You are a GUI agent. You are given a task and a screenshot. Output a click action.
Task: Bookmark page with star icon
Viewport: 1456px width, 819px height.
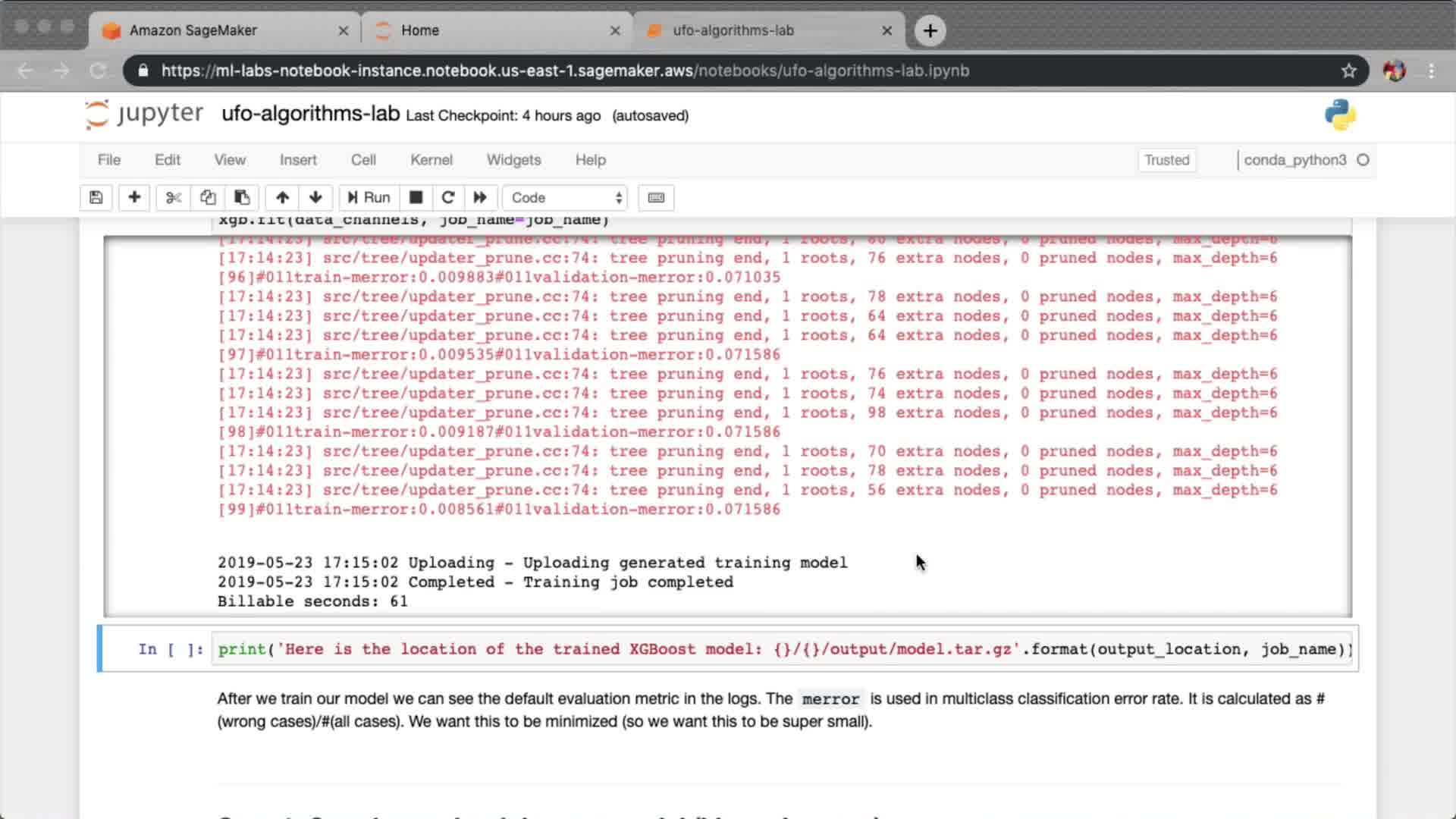[x=1348, y=71]
